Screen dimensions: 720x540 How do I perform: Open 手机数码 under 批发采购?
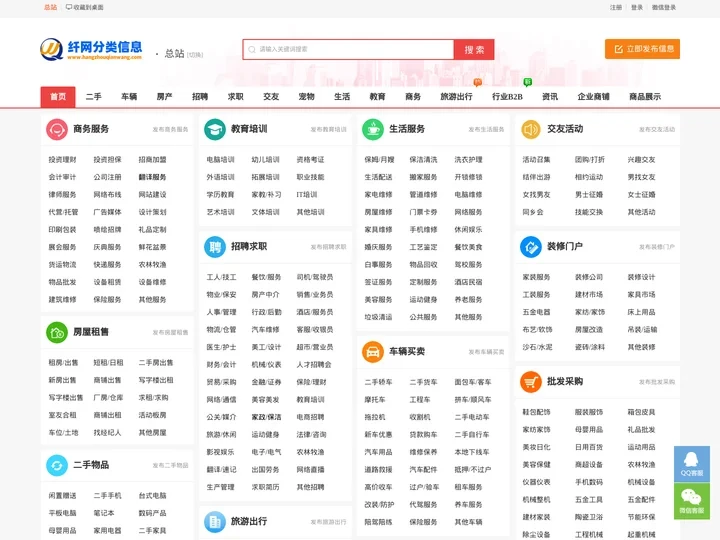tap(589, 482)
